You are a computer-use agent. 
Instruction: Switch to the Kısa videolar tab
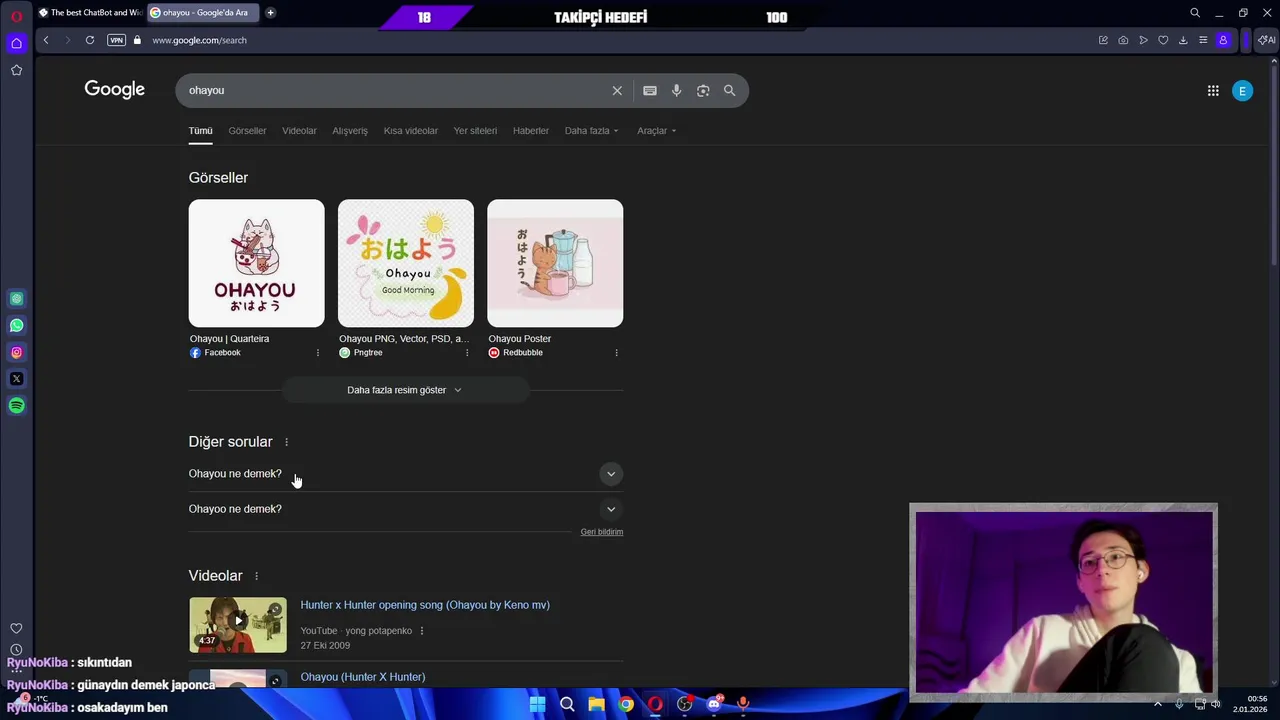coord(411,131)
